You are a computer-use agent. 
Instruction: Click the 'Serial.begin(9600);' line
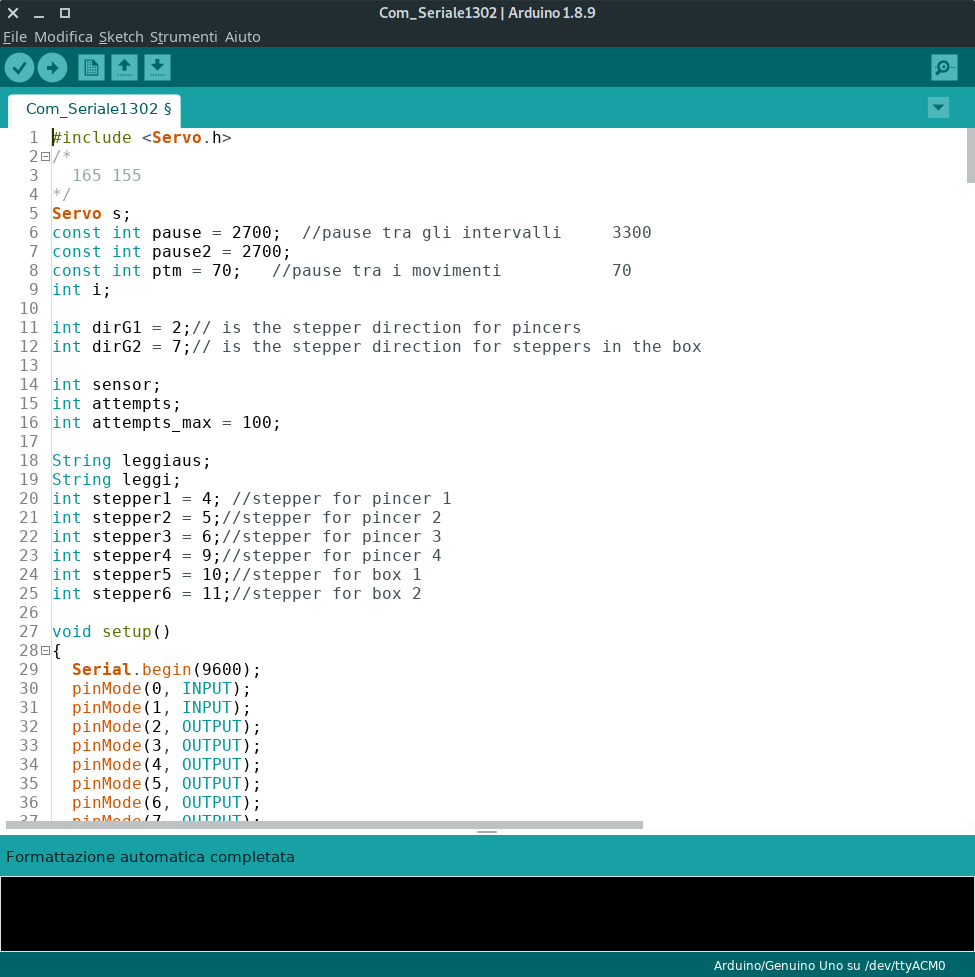[166, 670]
